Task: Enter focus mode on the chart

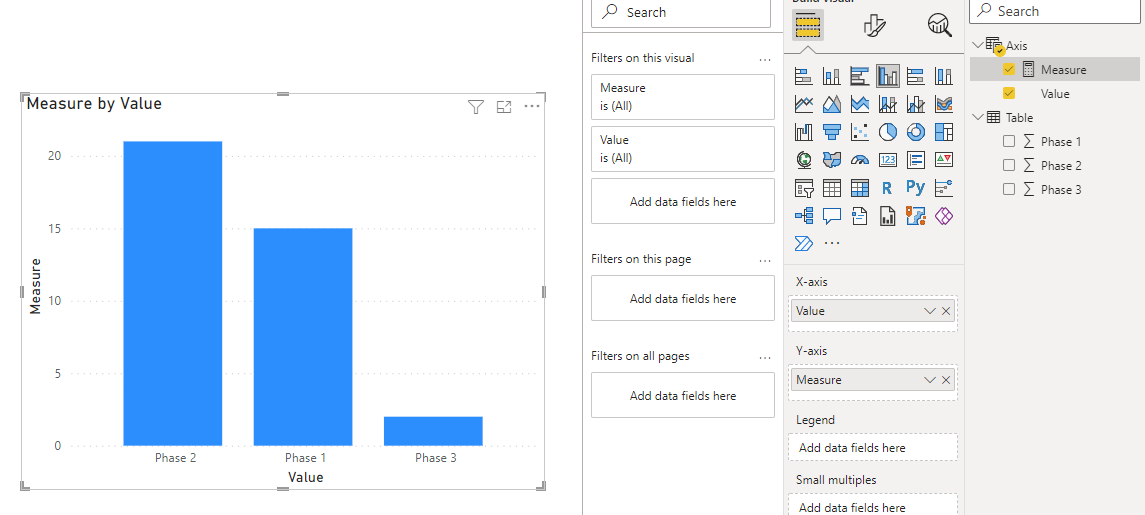Action: click(x=504, y=108)
